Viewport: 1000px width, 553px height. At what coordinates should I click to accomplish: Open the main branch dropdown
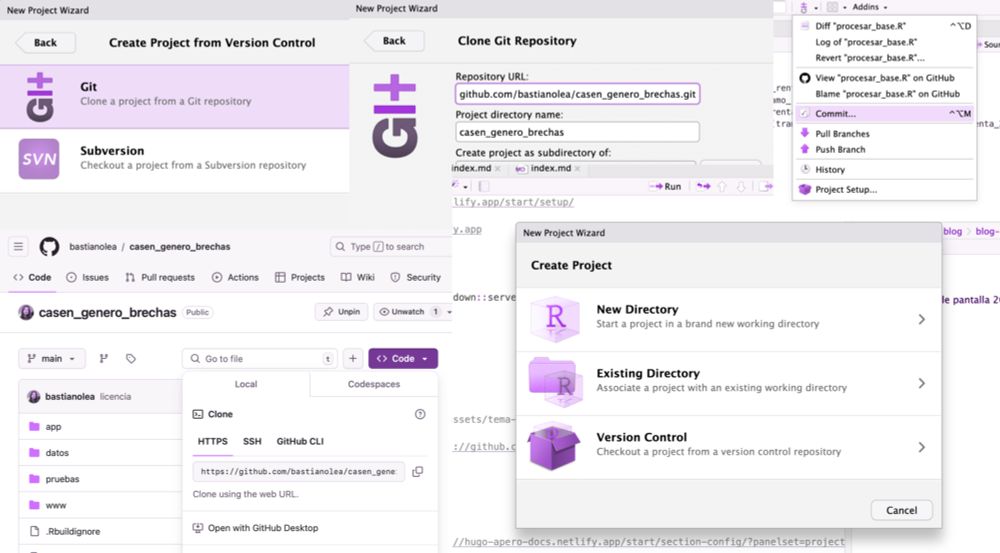(x=52, y=358)
